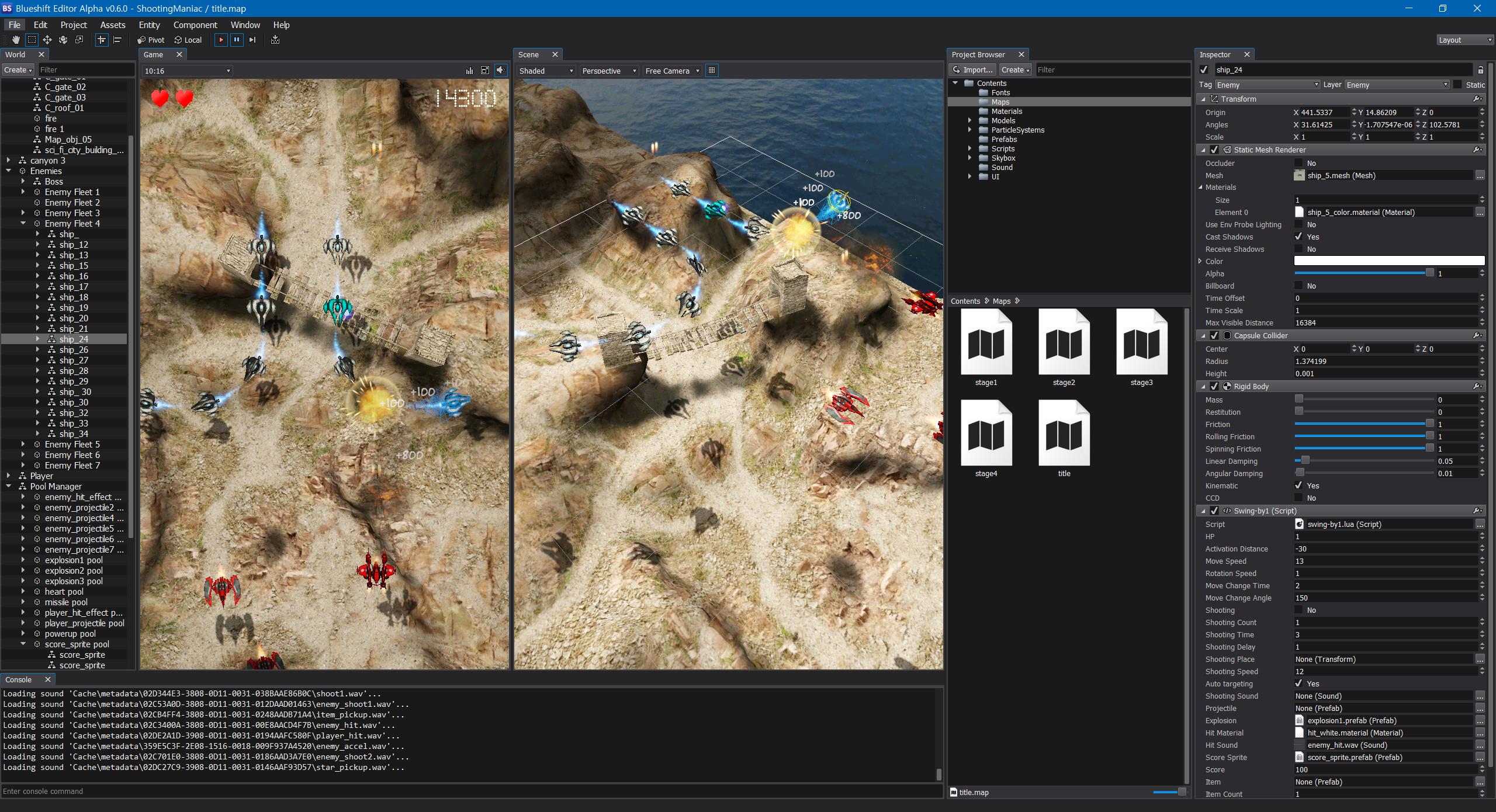Viewport: 1496px width, 812px height.
Task: Select the hand pan tool
Action: (x=16, y=40)
